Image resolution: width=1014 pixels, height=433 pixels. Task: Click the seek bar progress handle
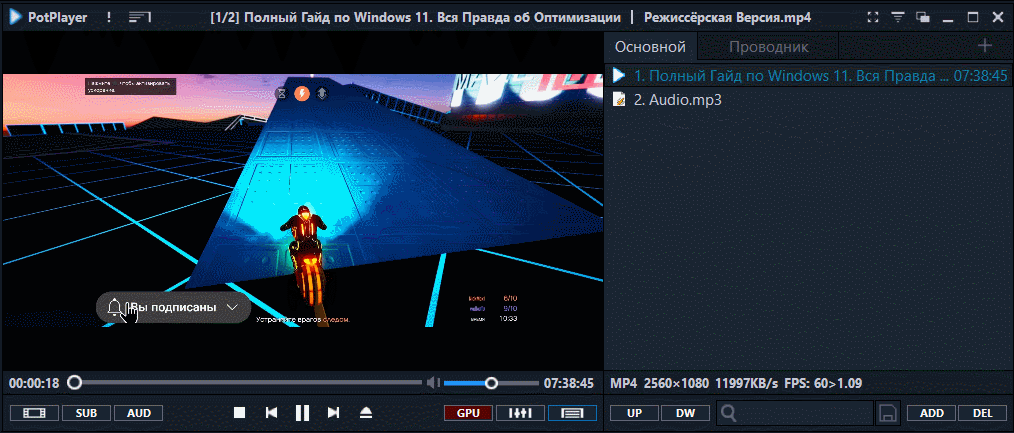[x=75, y=383]
